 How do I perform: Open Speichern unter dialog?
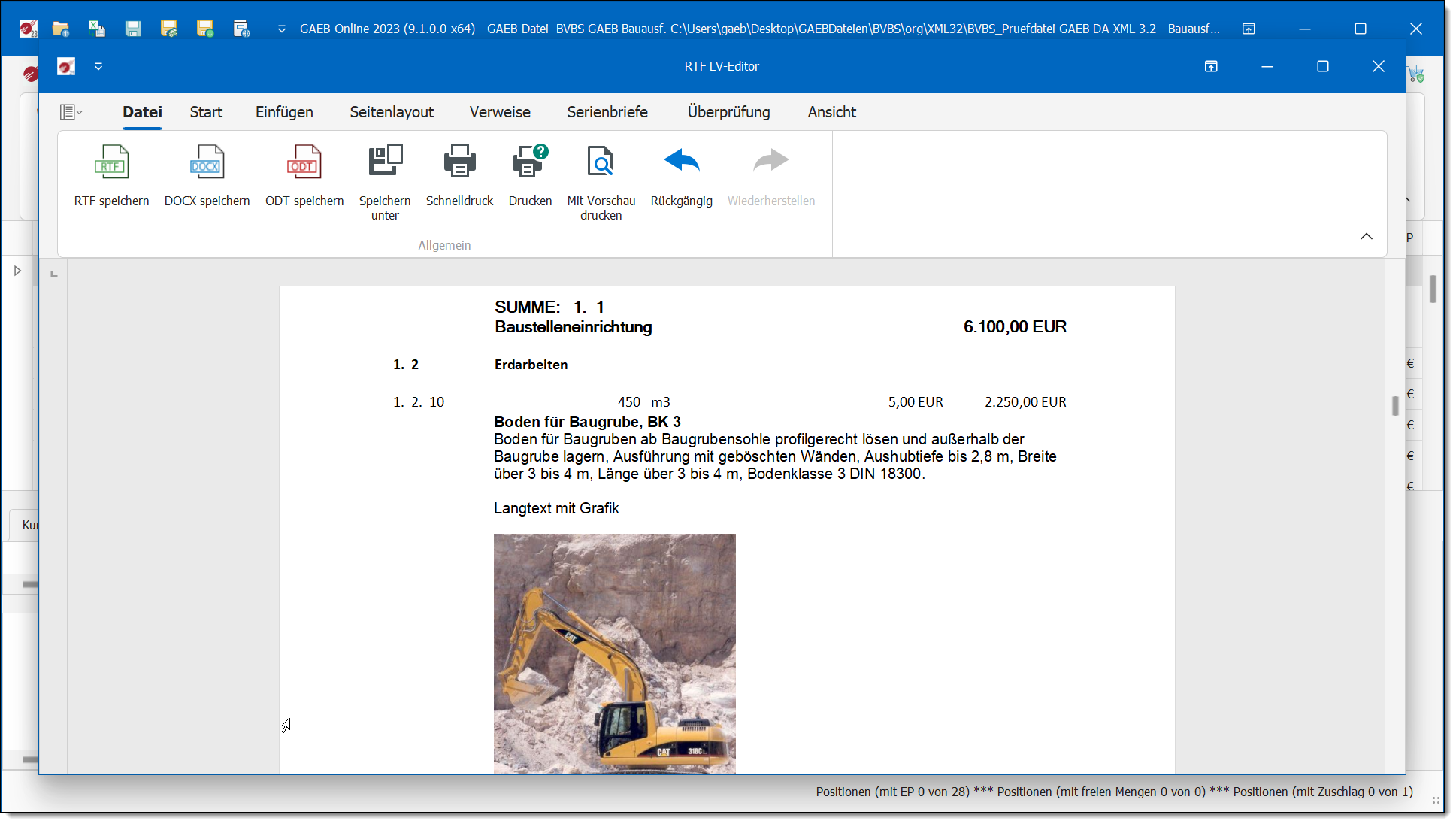[385, 162]
